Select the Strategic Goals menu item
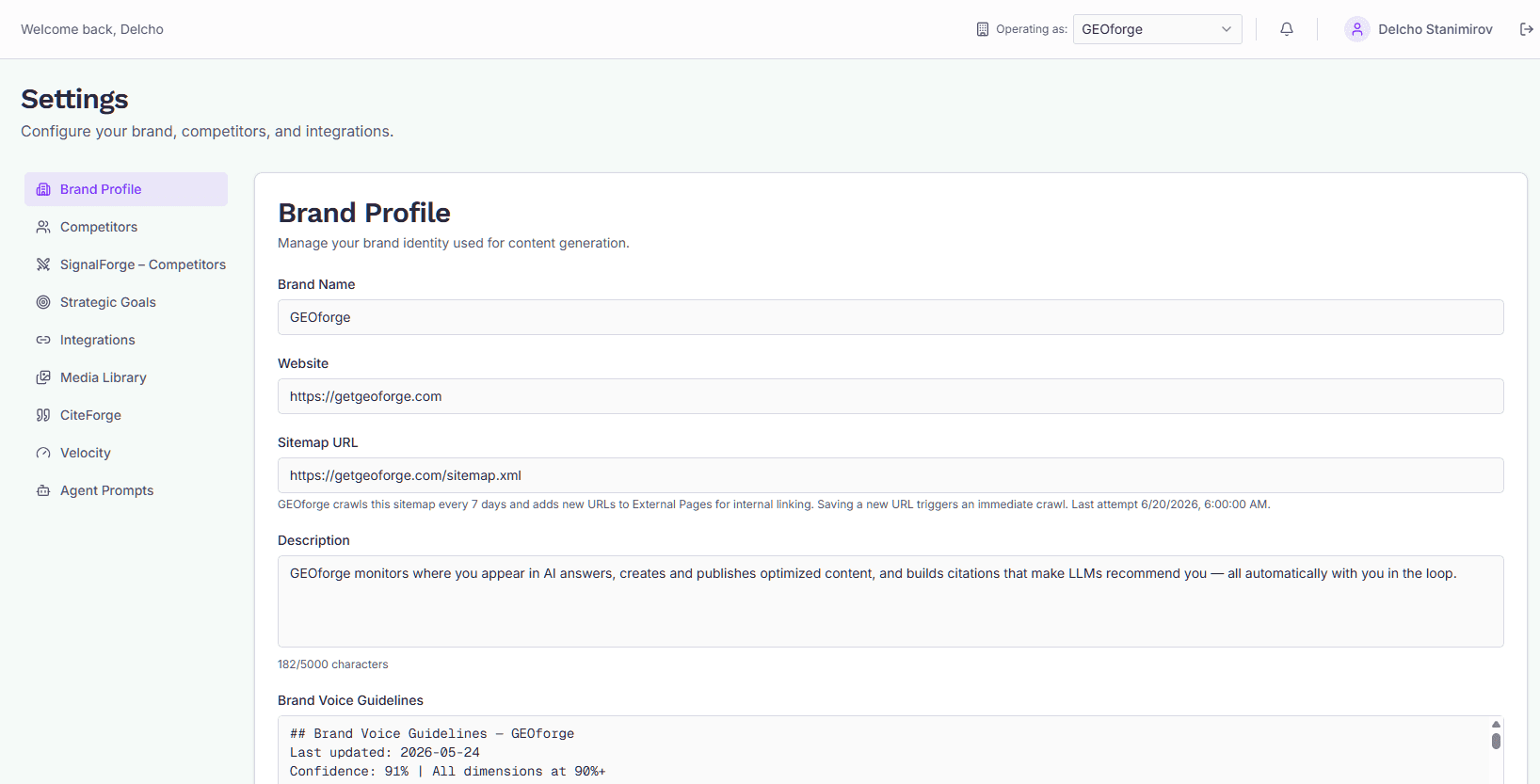This screenshot has height=784, width=1540. [126, 302]
